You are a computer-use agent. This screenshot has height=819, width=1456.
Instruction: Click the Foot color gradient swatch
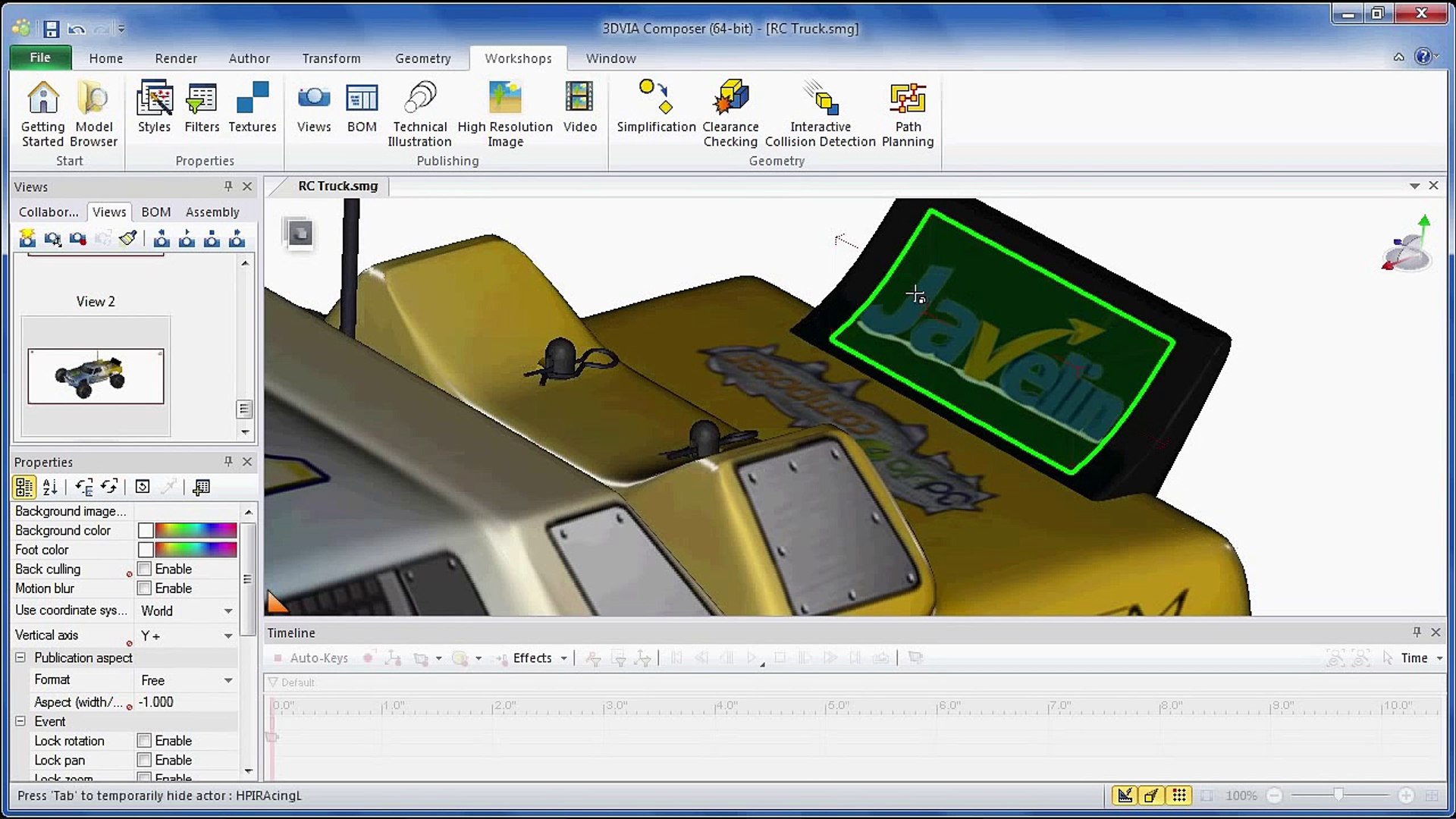(196, 550)
